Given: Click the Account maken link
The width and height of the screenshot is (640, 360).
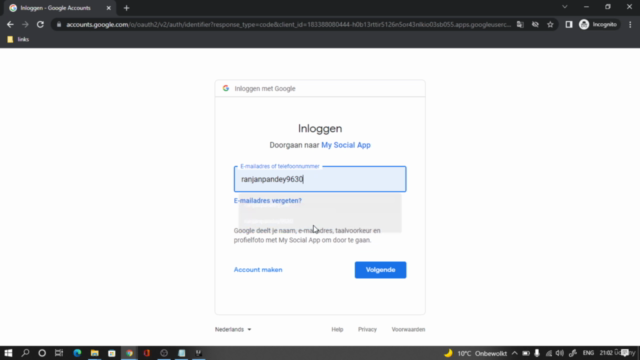Looking at the screenshot, I should coord(258,269).
